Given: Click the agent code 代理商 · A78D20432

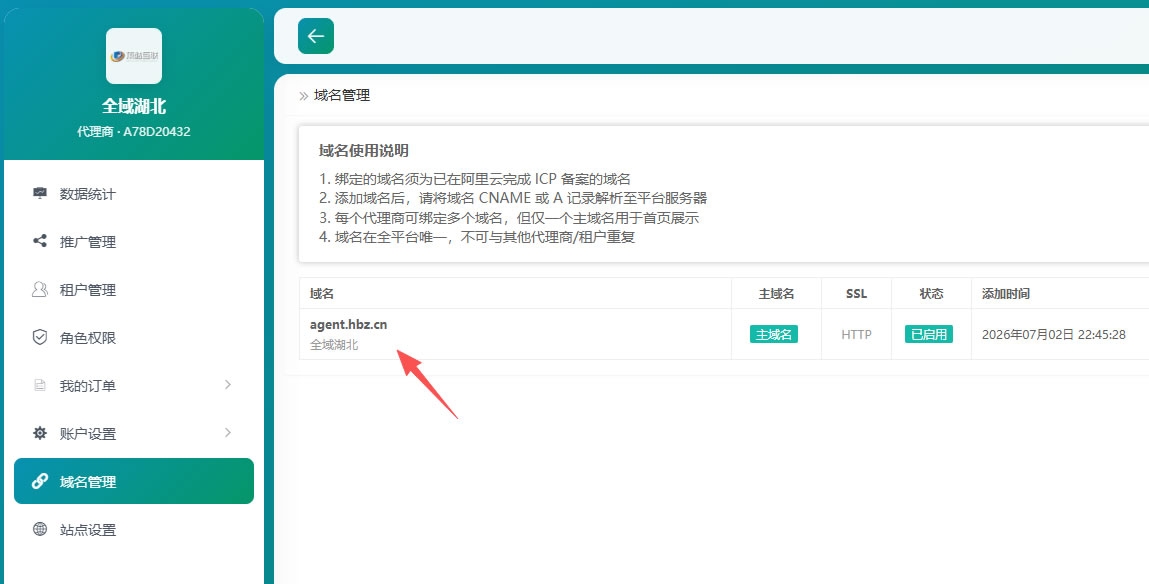Looking at the screenshot, I should (x=134, y=132).
